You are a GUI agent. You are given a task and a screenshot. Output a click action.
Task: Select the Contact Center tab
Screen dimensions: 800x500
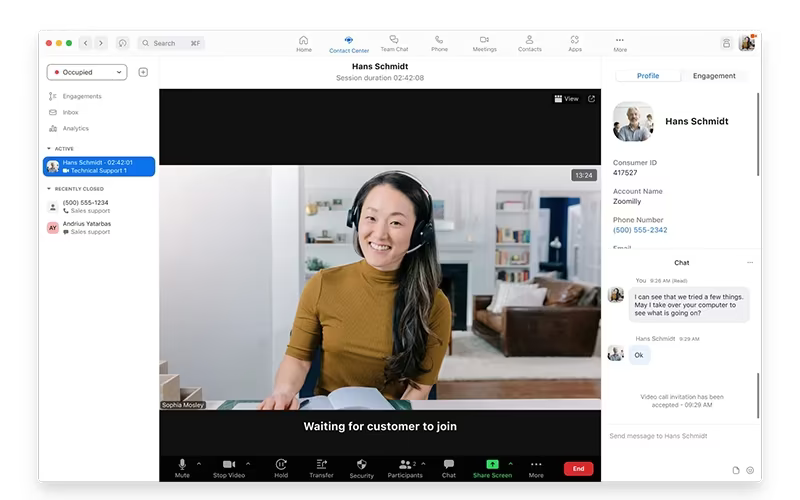348,44
